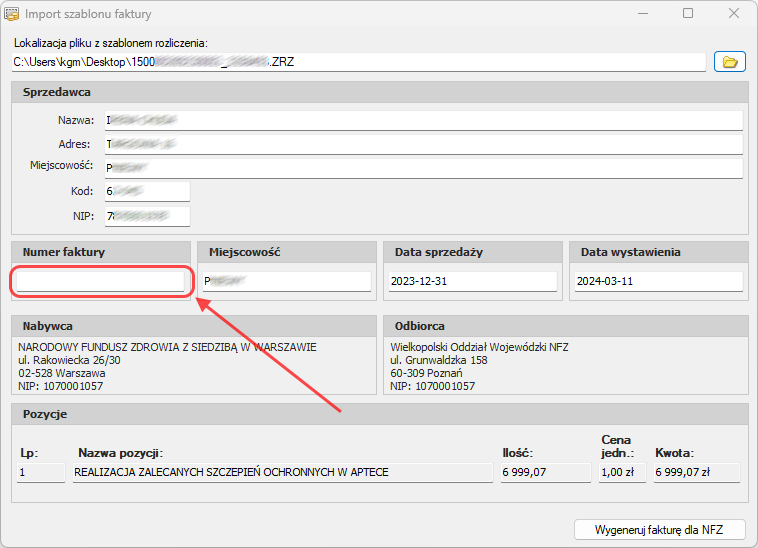The width and height of the screenshot is (758, 548).
Task: Click the seller Kod postal code field
Action: (145, 191)
